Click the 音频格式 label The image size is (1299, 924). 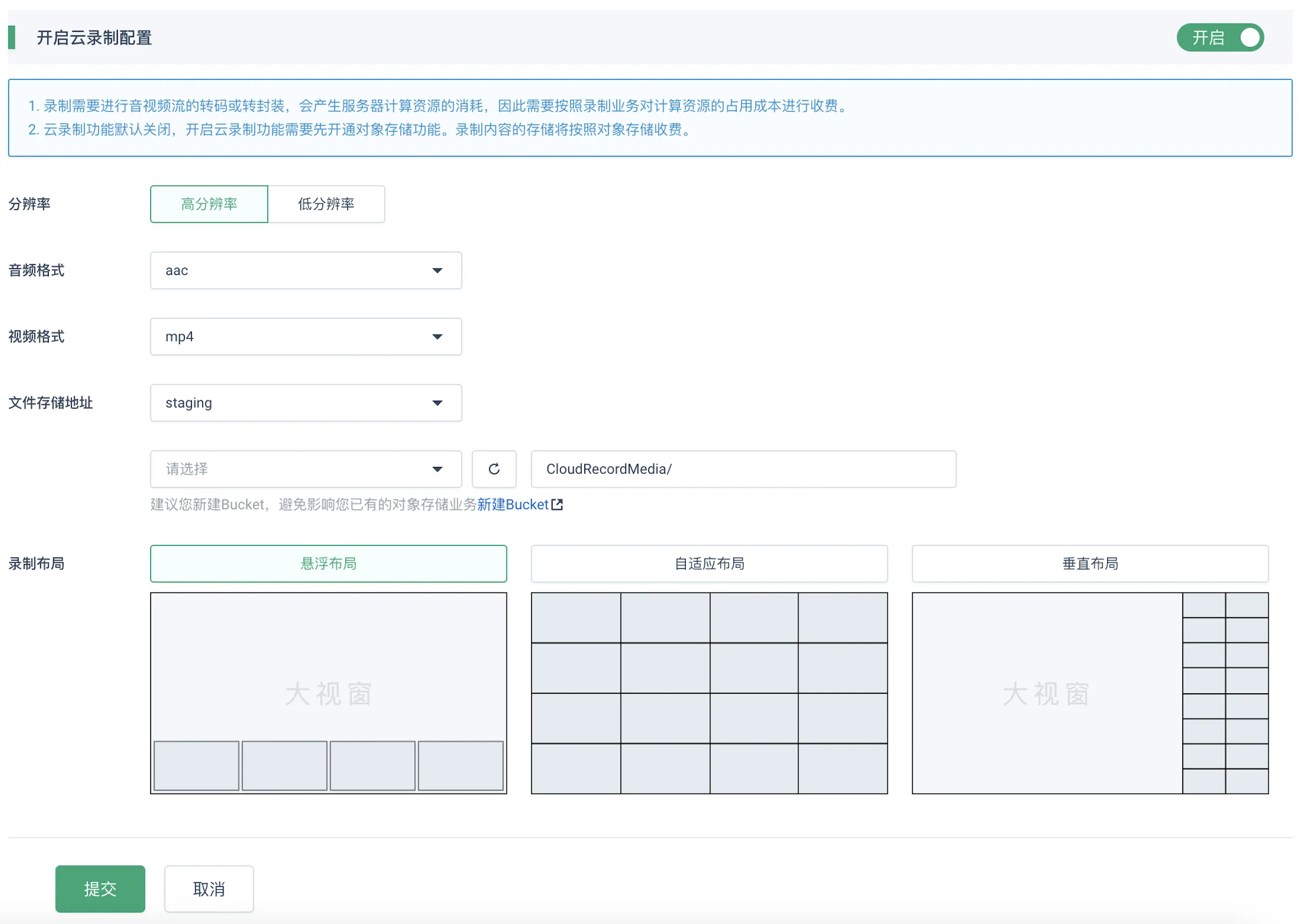pos(36,270)
